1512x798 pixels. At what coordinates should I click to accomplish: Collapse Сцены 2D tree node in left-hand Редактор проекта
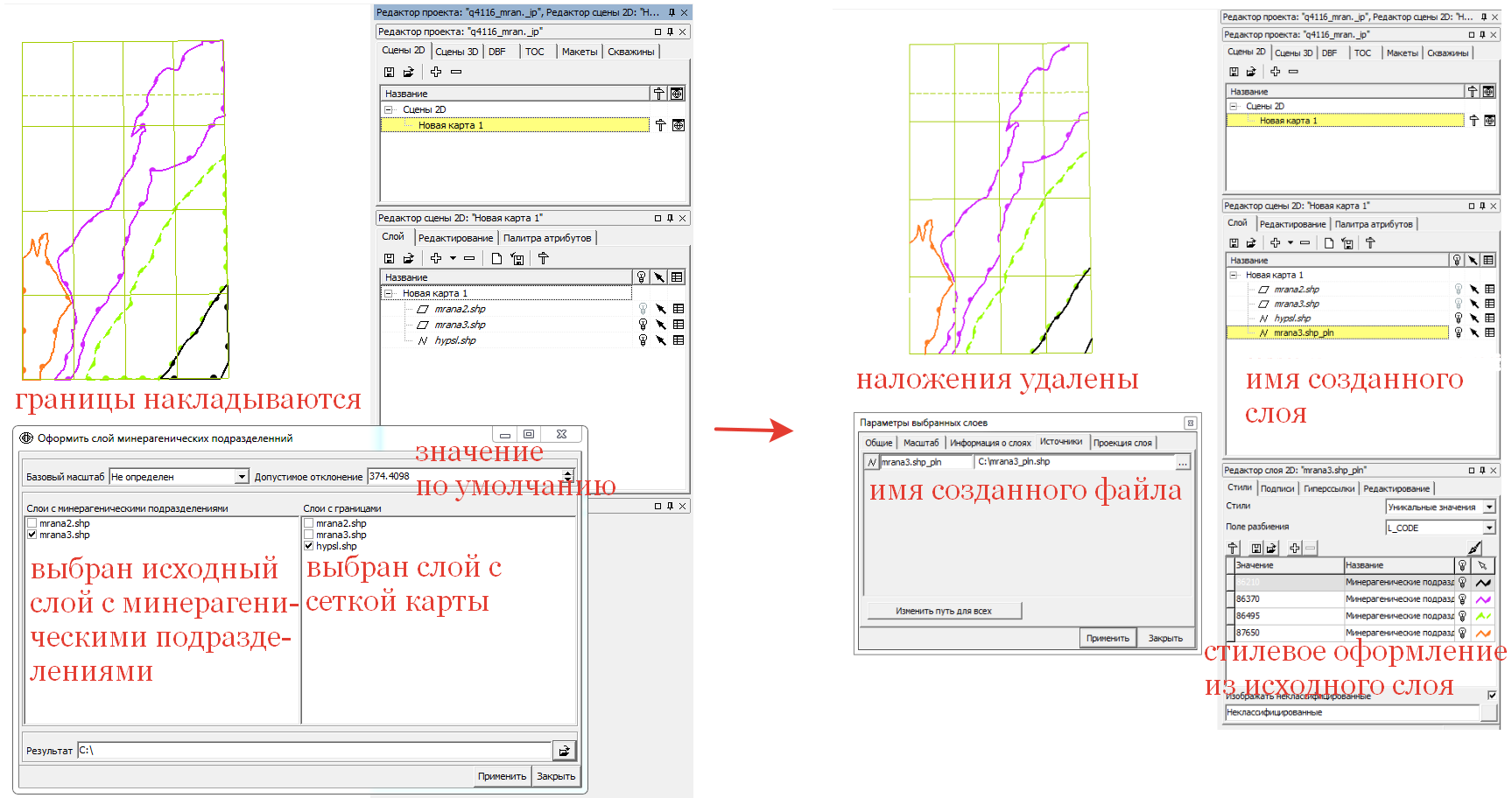(389, 109)
